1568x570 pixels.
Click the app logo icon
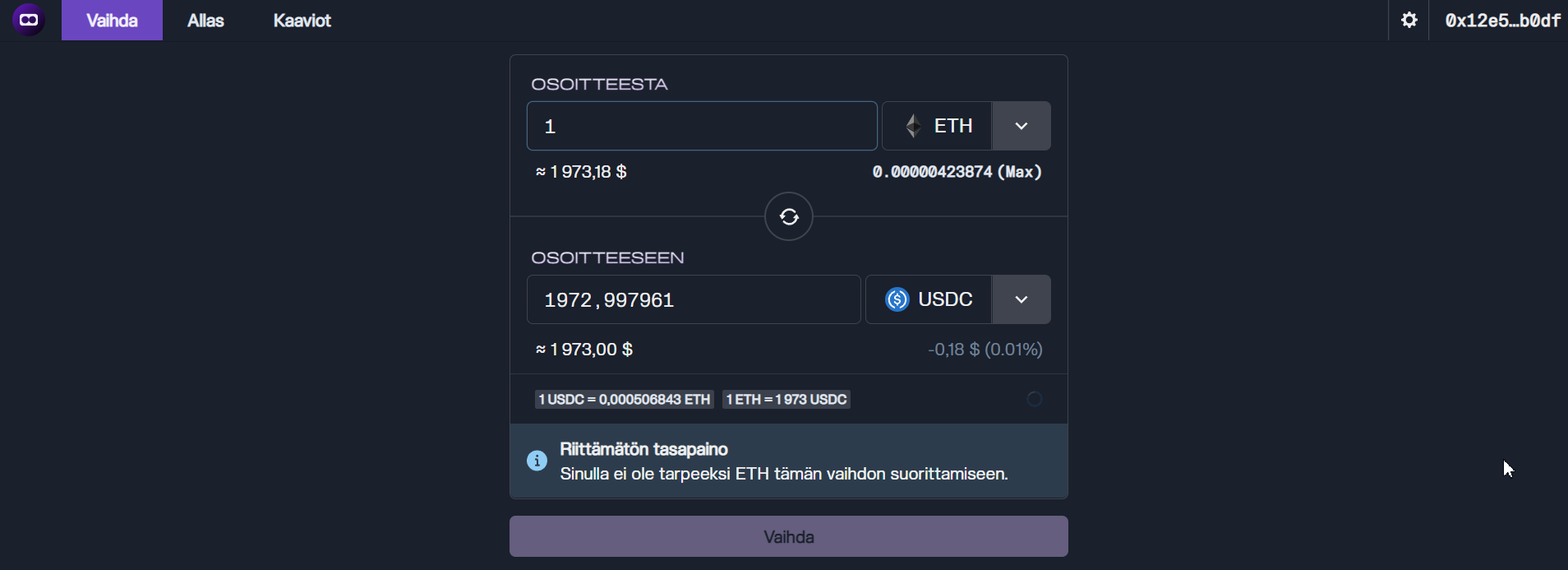coord(29,20)
